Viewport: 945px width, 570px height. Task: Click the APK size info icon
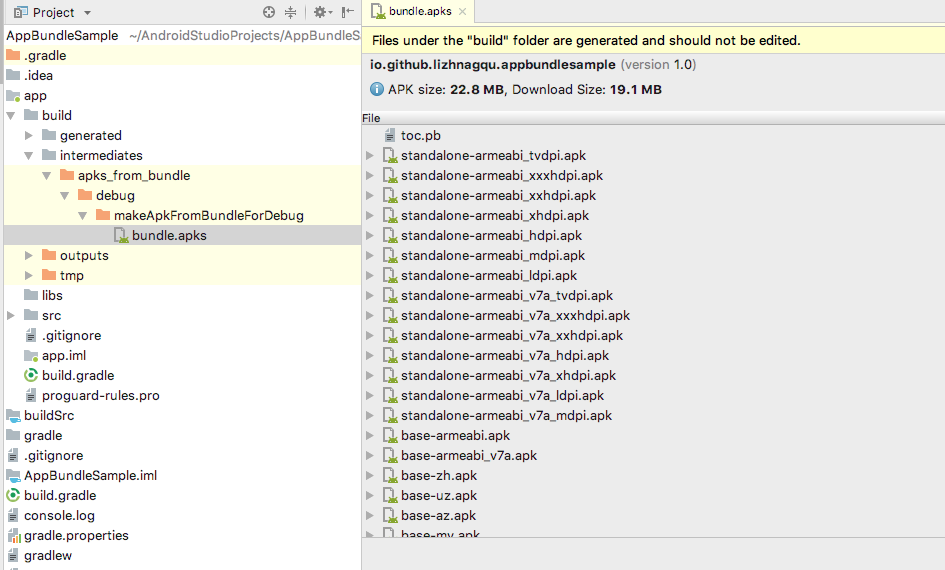coord(377,90)
